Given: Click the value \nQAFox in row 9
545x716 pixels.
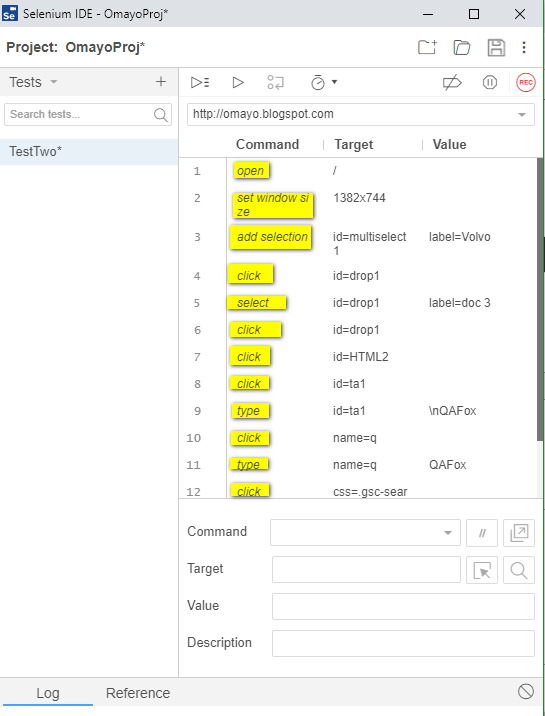Looking at the screenshot, I should pos(452,411).
